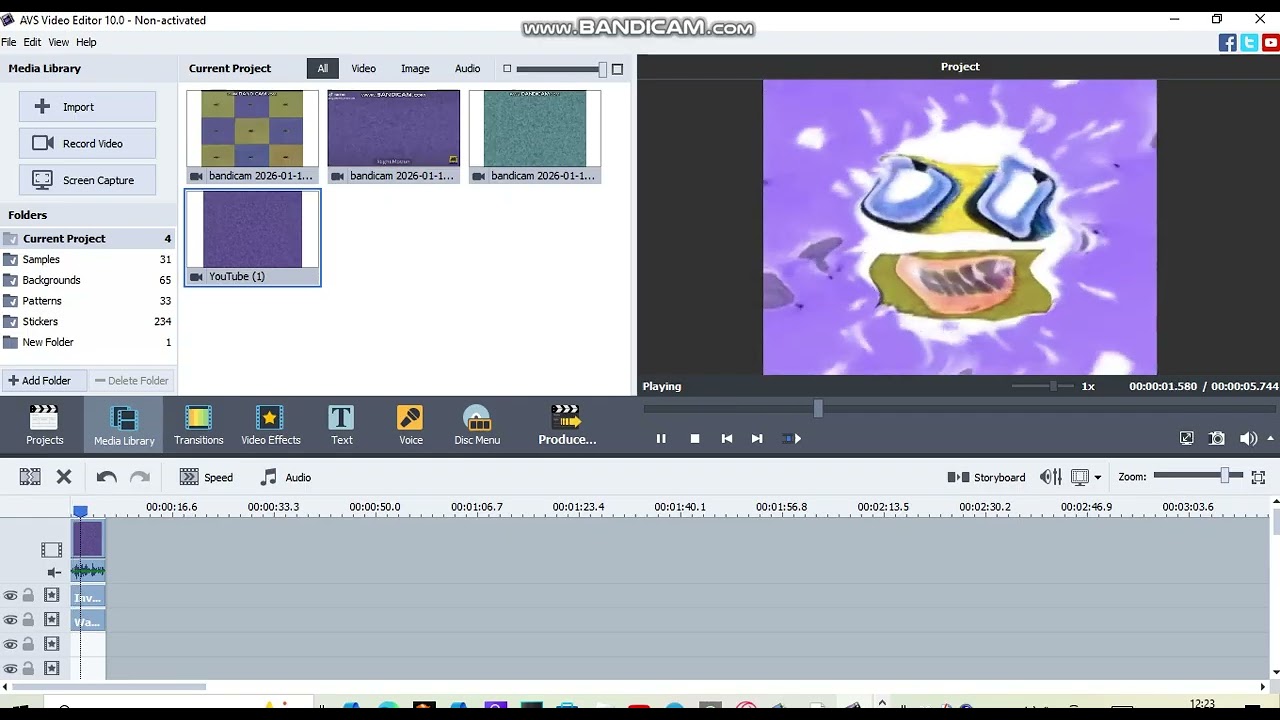Hide the Wa... effect track with its eye icon
The width and height of the screenshot is (1280, 720).
(10, 620)
